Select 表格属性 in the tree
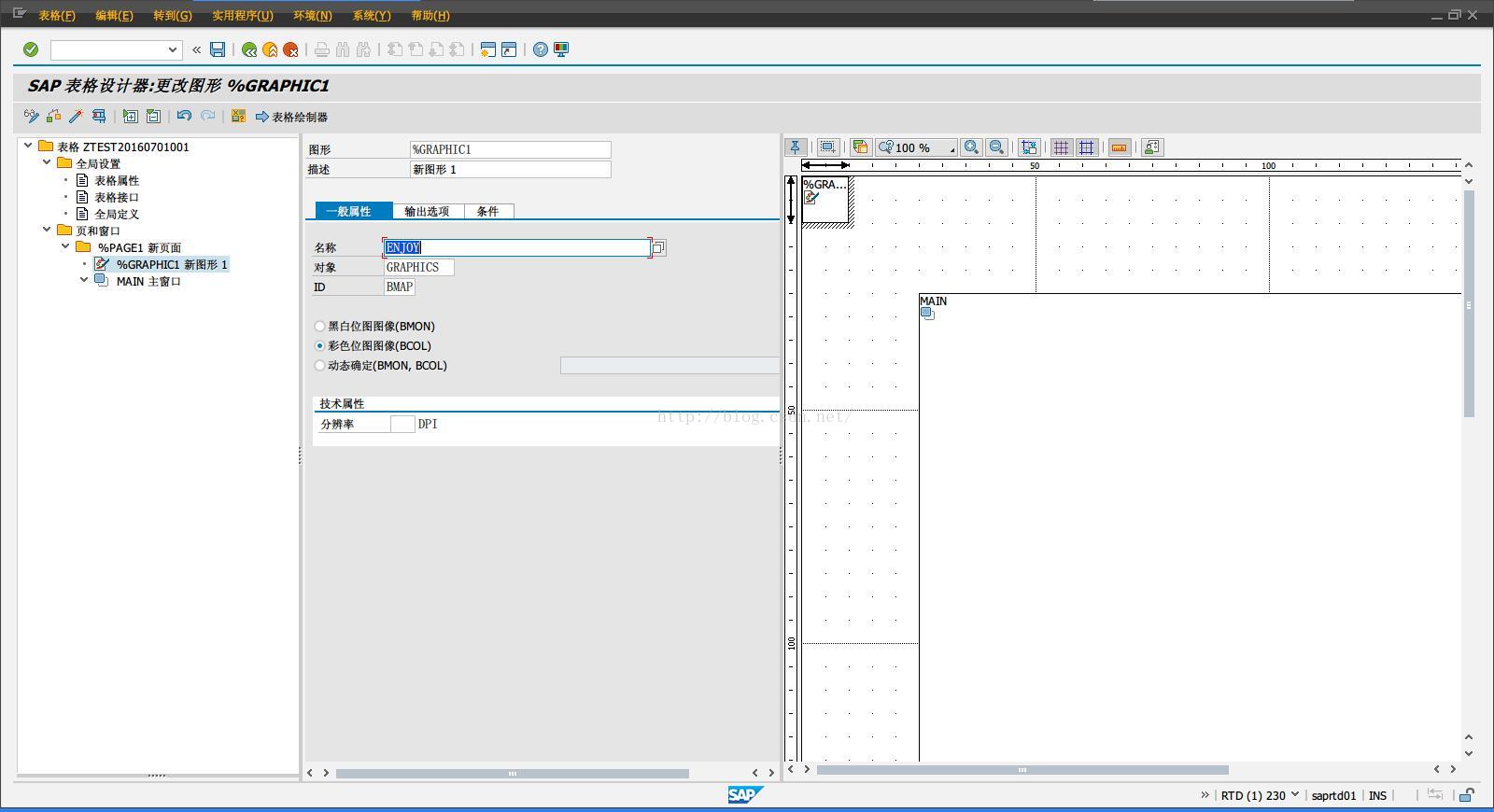 click(117, 180)
